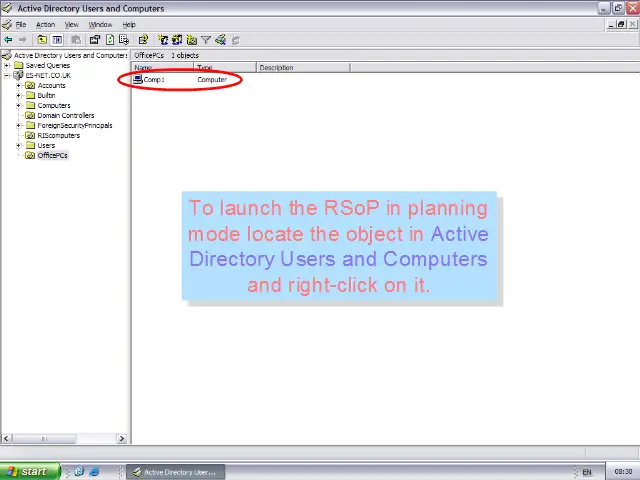The height and width of the screenshot is (480, 640).
Task: Click the Comp1 computer icon in the list
Action: 138,79
